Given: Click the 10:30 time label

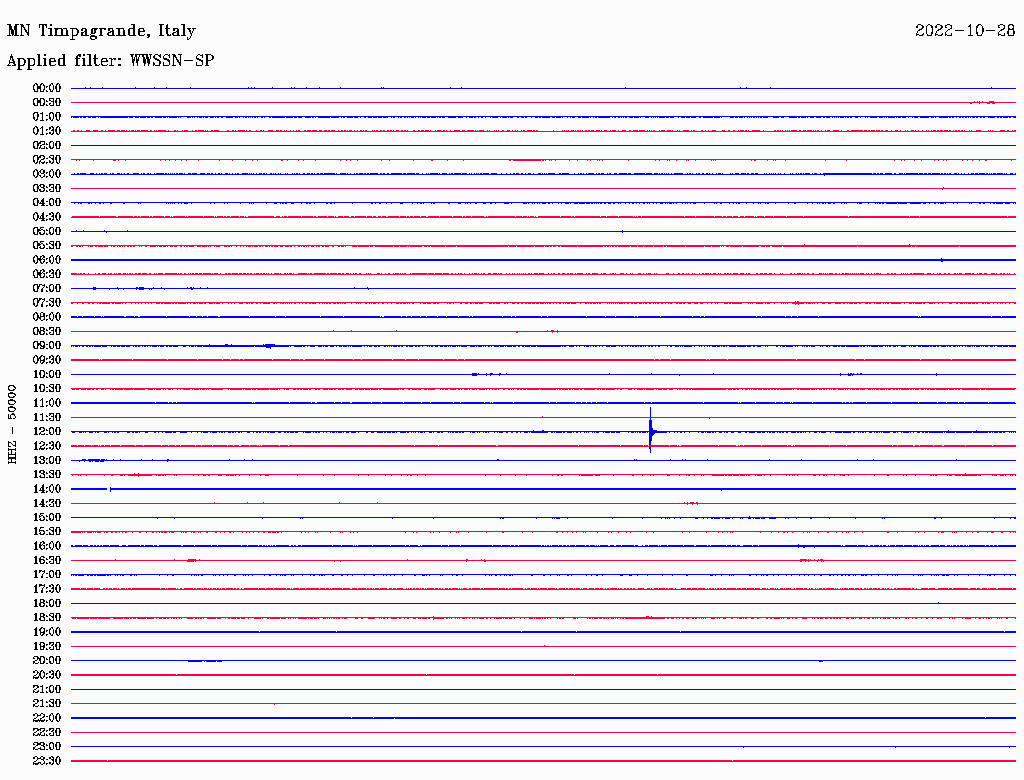Looking at the screenshot, I should [47, 389].
